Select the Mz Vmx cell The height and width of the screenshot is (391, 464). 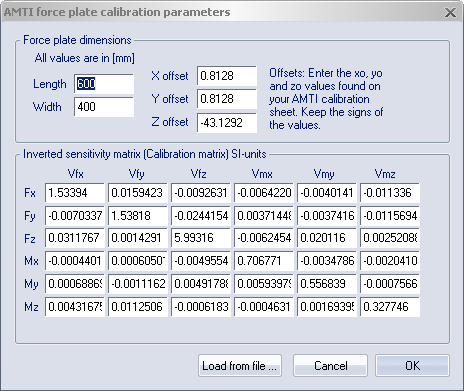click(264, 307)
